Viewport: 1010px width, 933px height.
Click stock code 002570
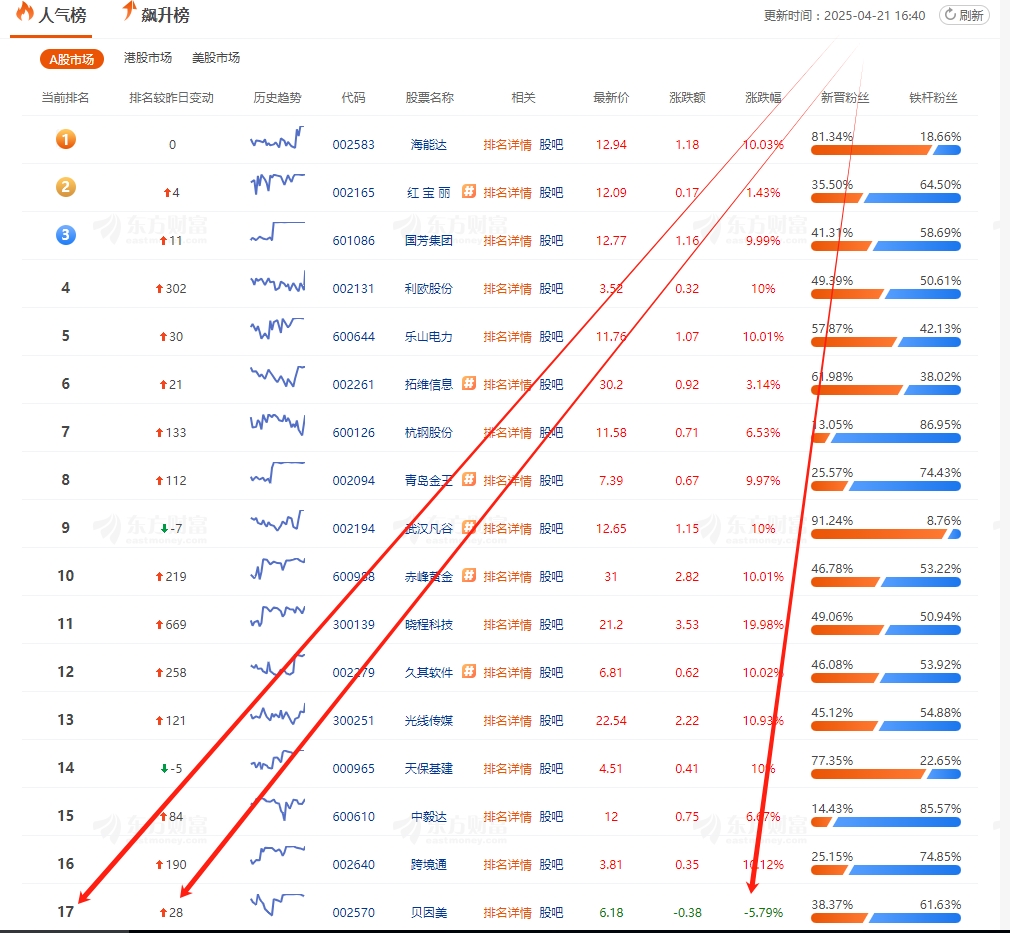354,913
